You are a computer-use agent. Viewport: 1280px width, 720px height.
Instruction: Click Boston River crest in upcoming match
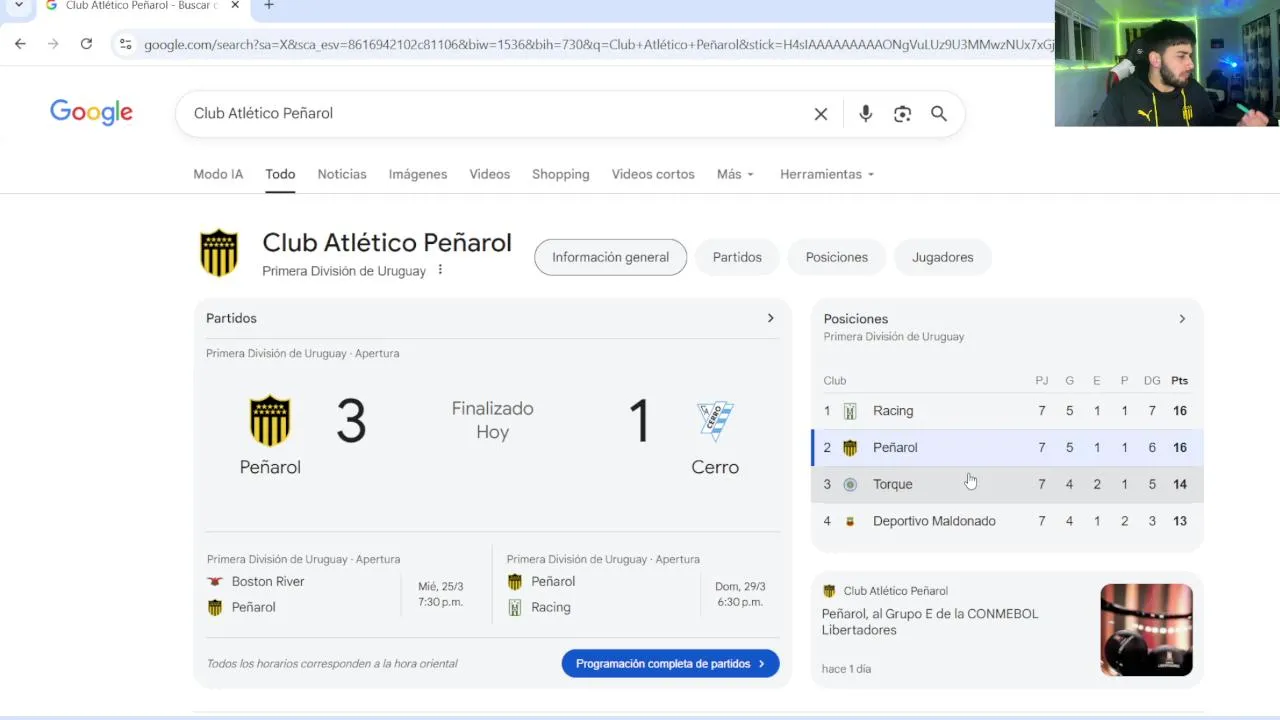(215, 581)
